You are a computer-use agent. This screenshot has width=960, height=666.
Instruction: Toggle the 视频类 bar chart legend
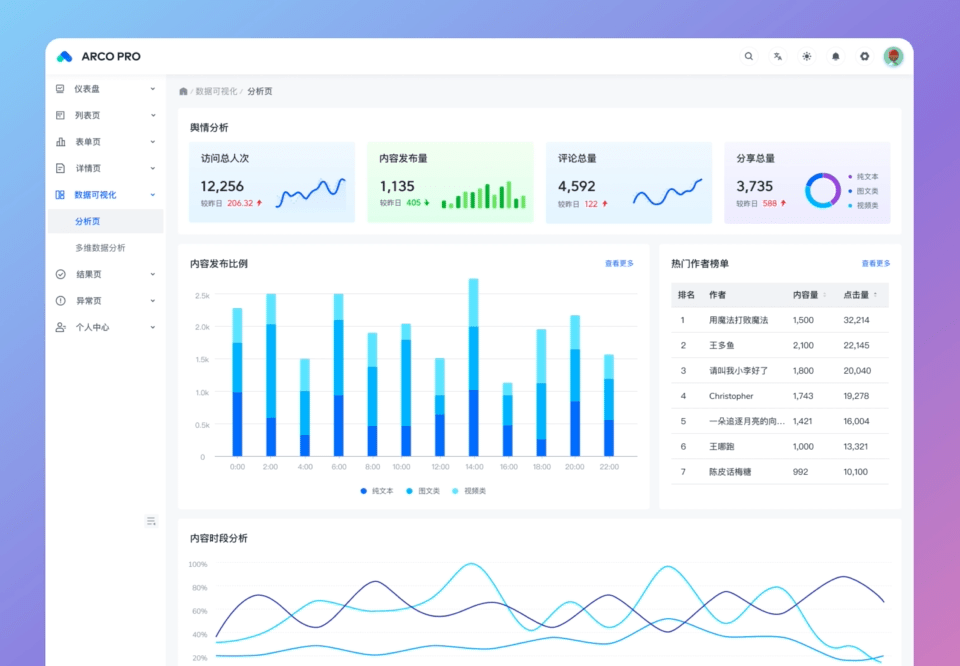pos(469,491)
